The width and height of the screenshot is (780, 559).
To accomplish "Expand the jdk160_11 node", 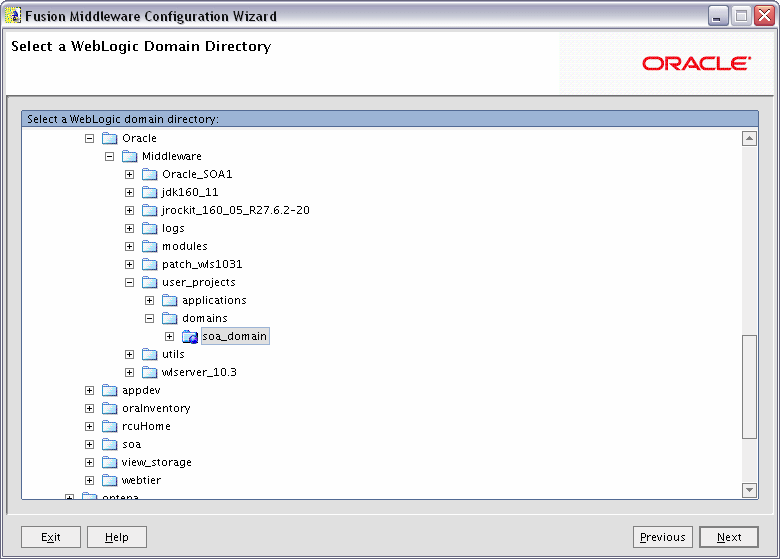I will pyautogui.click(x=129, y=192).
